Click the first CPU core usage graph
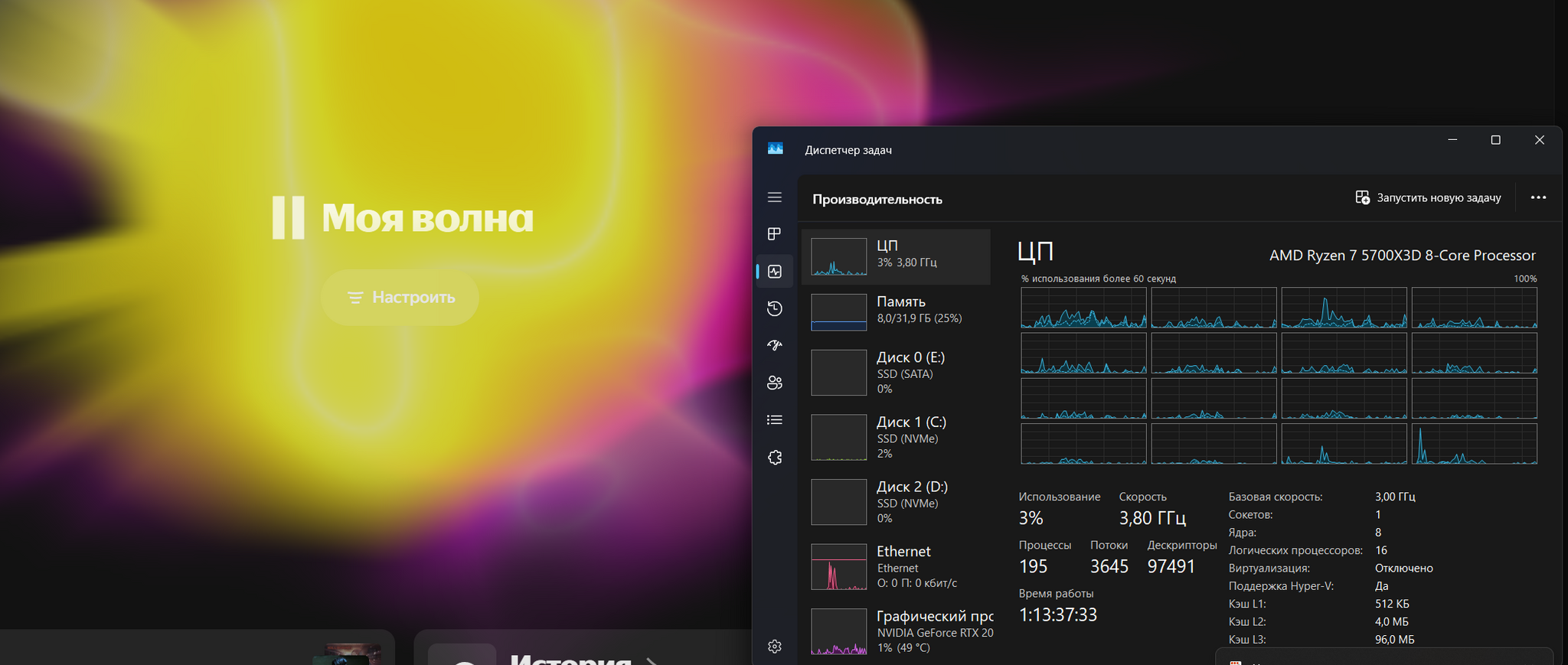The width and height of the screenshot is (1568, 665). click(x=1083, y=308)
